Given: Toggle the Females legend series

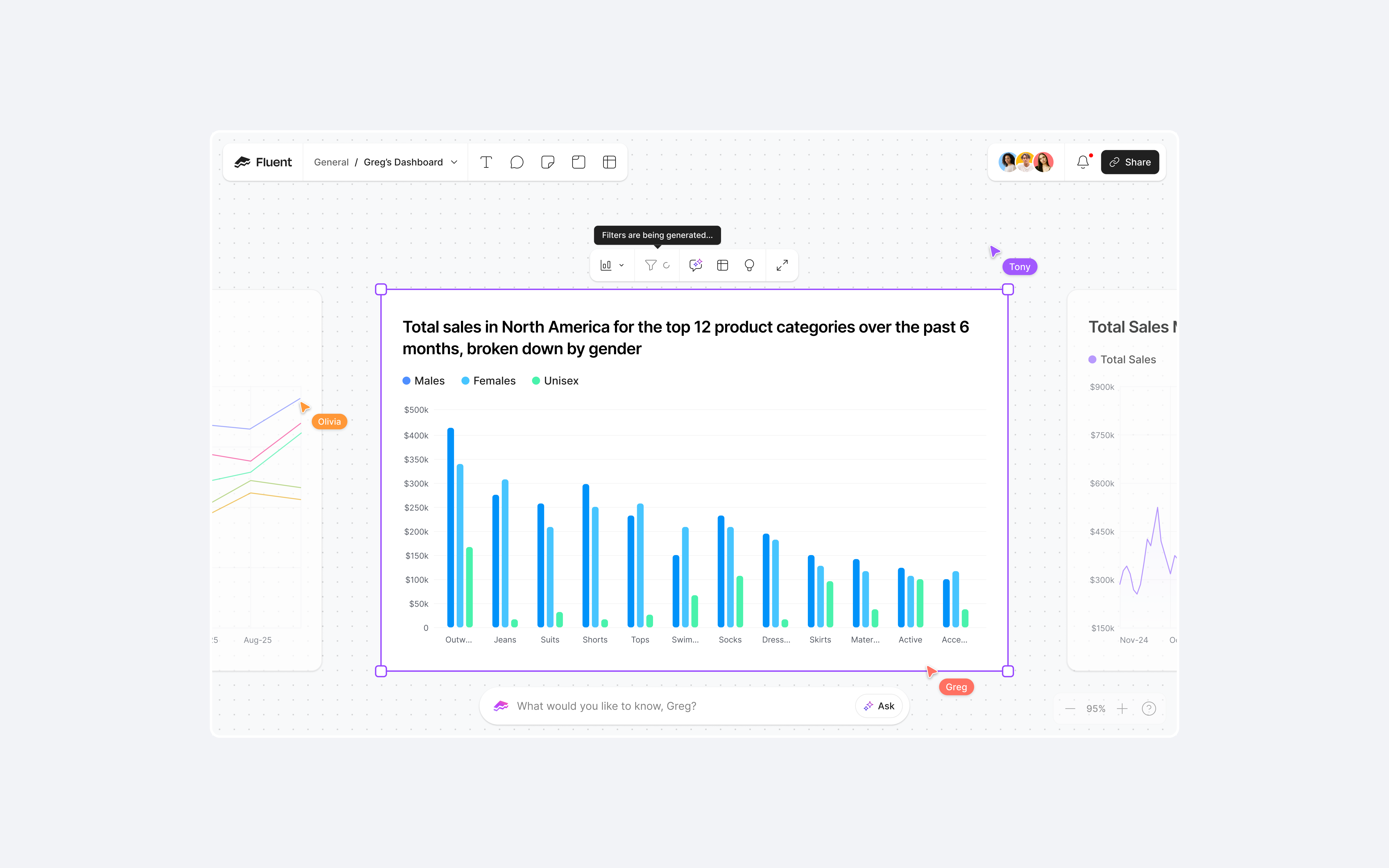Looking at the screenshot, I should 489,381.
